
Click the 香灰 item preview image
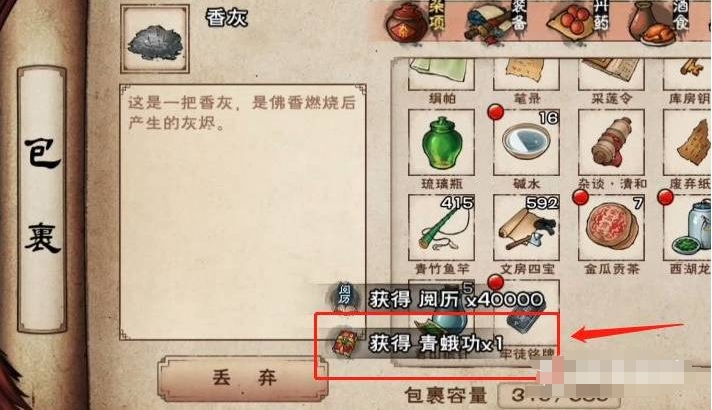point(155,39)
